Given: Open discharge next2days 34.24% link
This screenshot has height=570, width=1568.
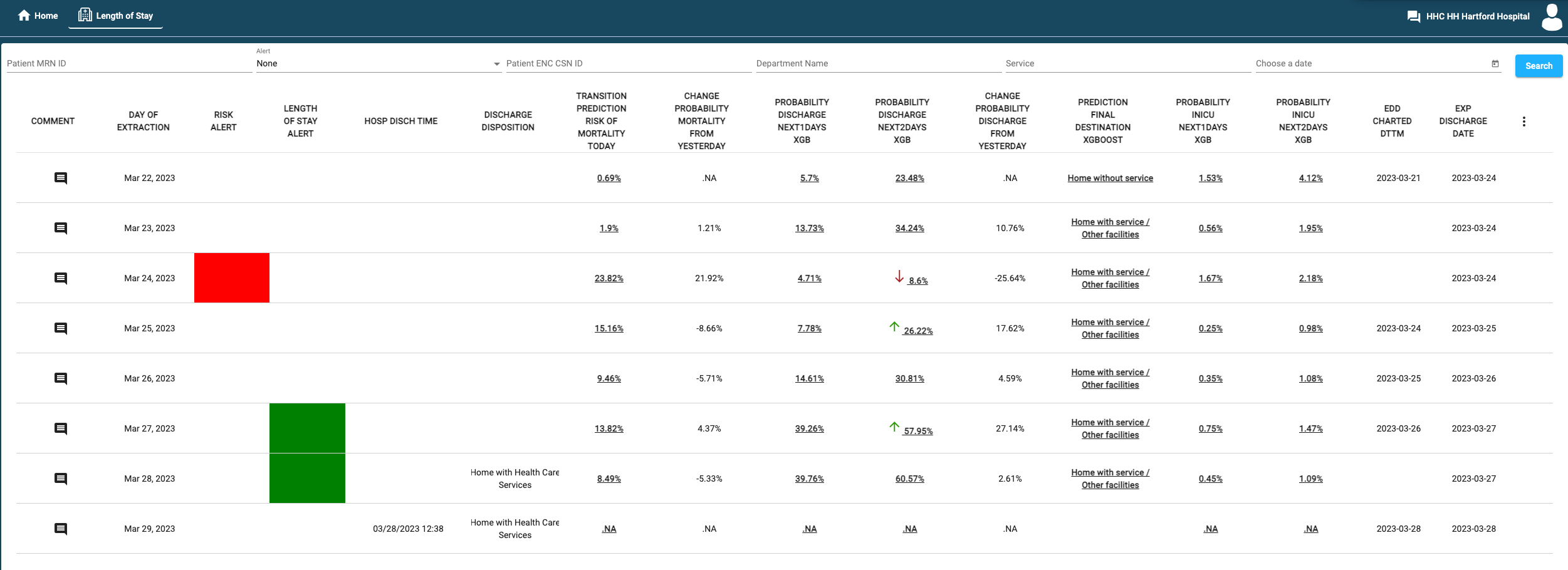Looking at the screenshot, I should coord(910,228).
